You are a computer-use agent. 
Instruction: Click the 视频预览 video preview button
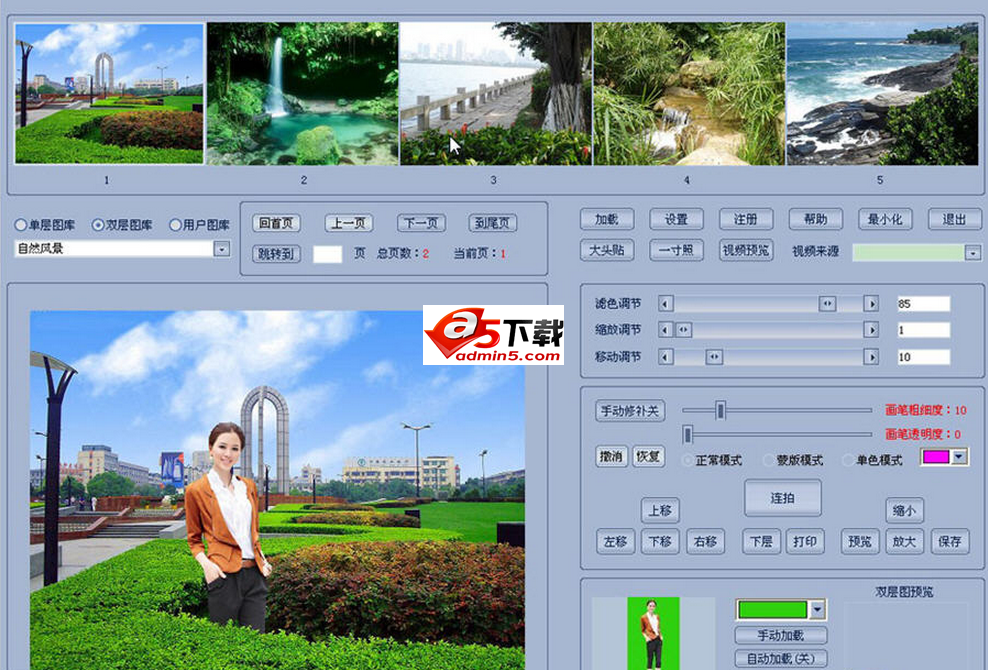coord(746,250)
